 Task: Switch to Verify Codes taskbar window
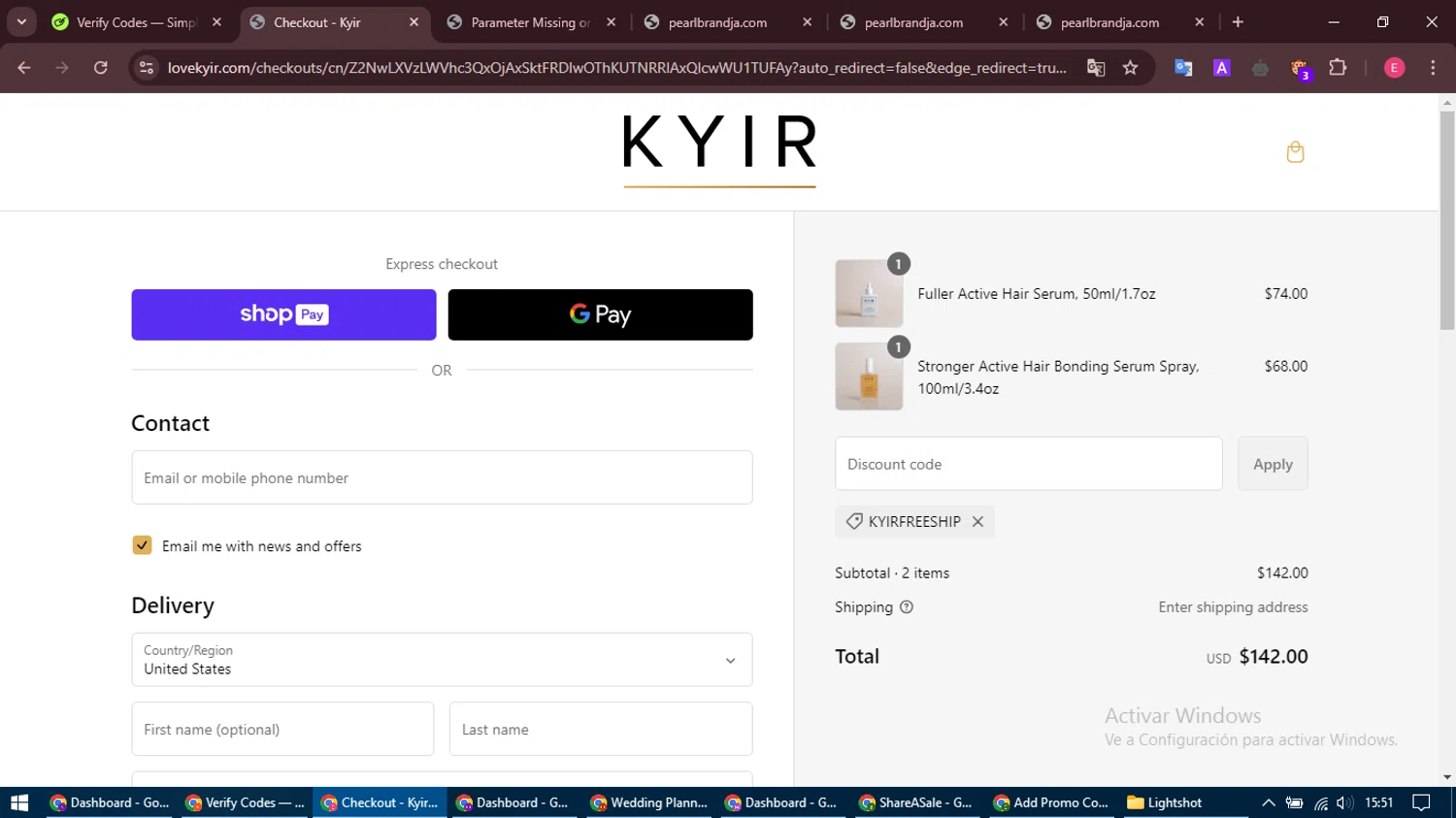(246, 802)
